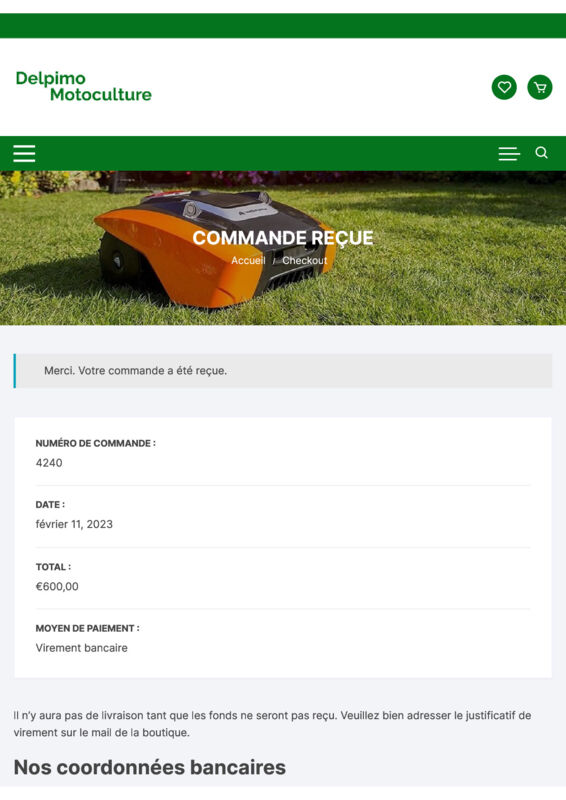Image resolution: width=566 pixels, height=800 pixels.
Task: Click the delivery notice paragraph about livraison
Action: coord(273,724)
